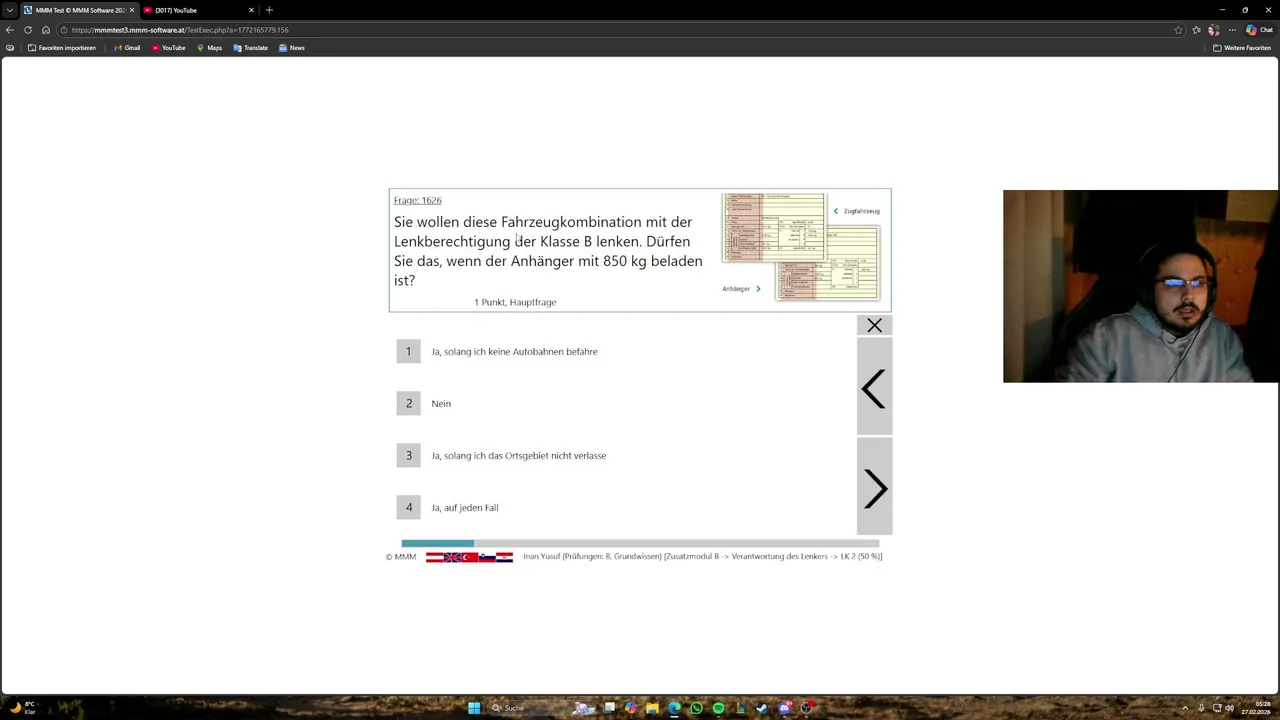This screenshot has height=720, width=1280.
Task: Go to previous question with left arrow
Action: pos(874,388)
